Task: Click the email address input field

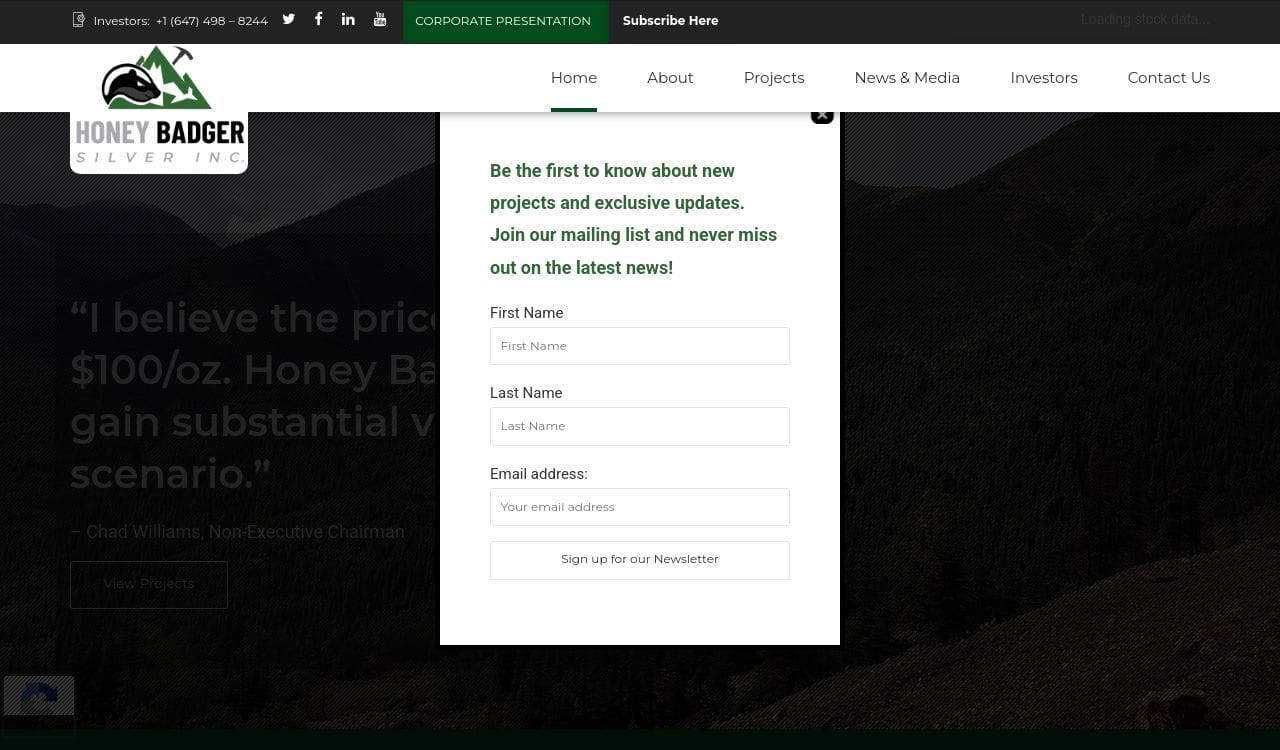Action: click(x=640, y=507)
